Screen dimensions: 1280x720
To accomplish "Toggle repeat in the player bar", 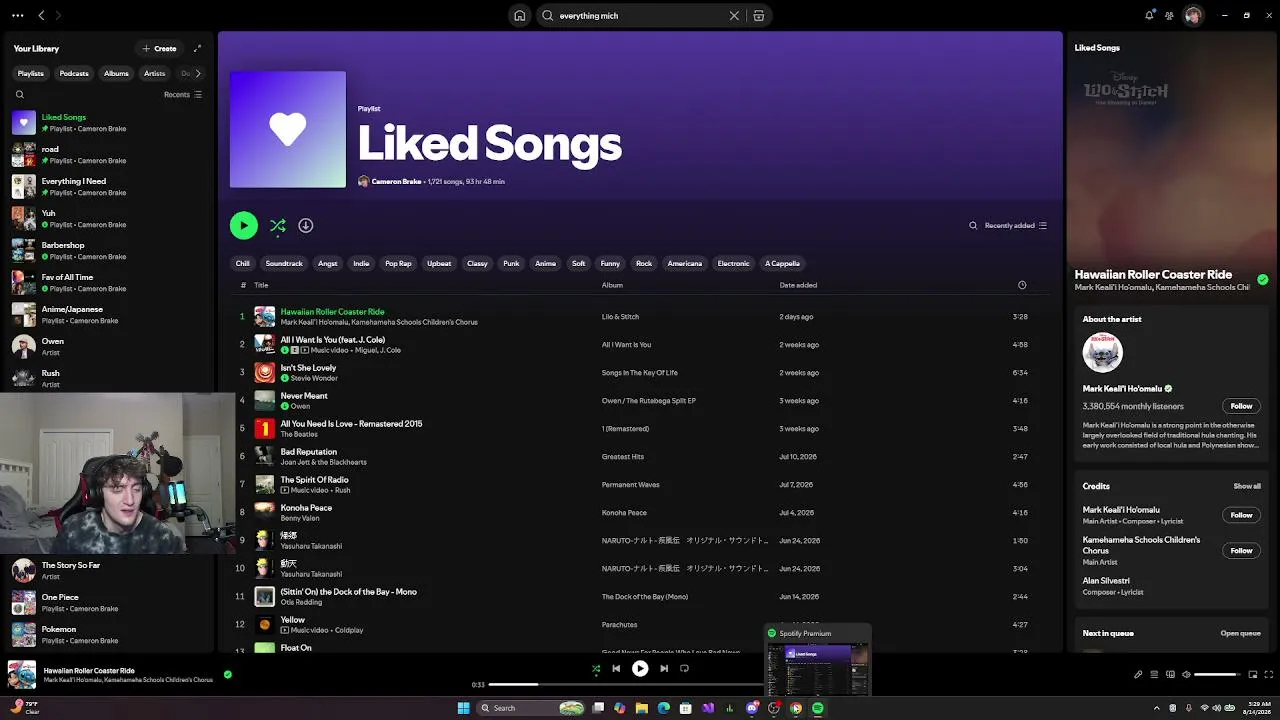I will (684, 669).
